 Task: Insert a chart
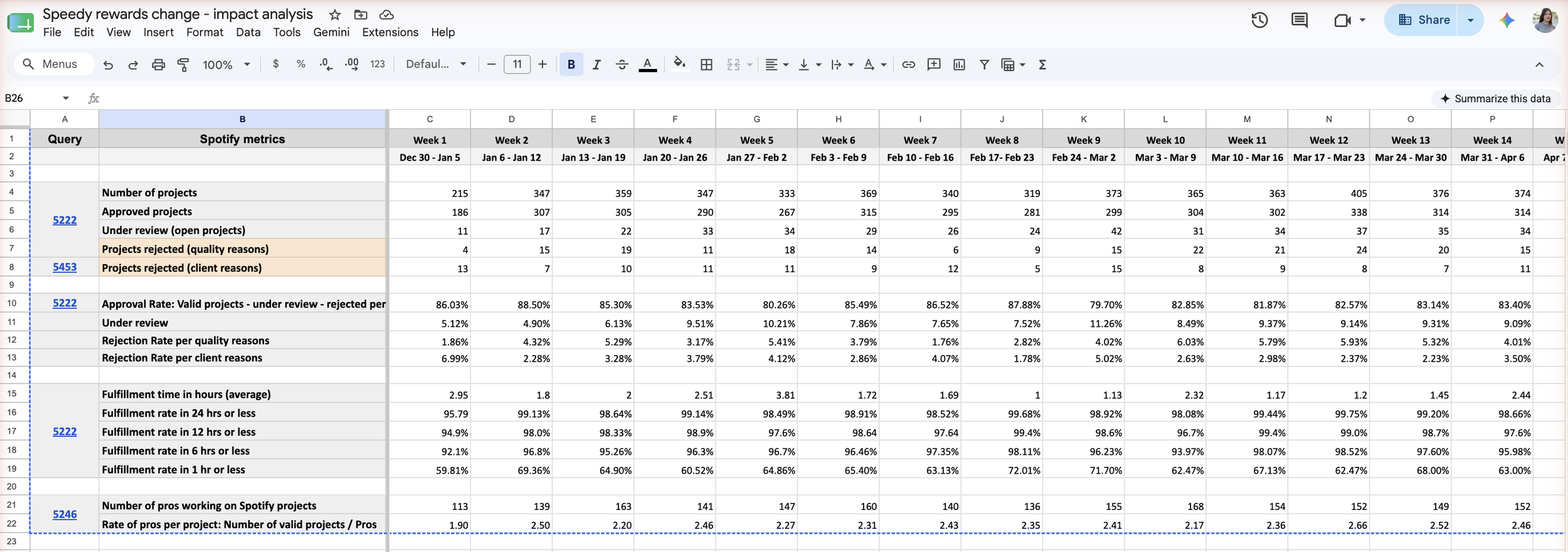pyautogui.click(x=959, y=65)
